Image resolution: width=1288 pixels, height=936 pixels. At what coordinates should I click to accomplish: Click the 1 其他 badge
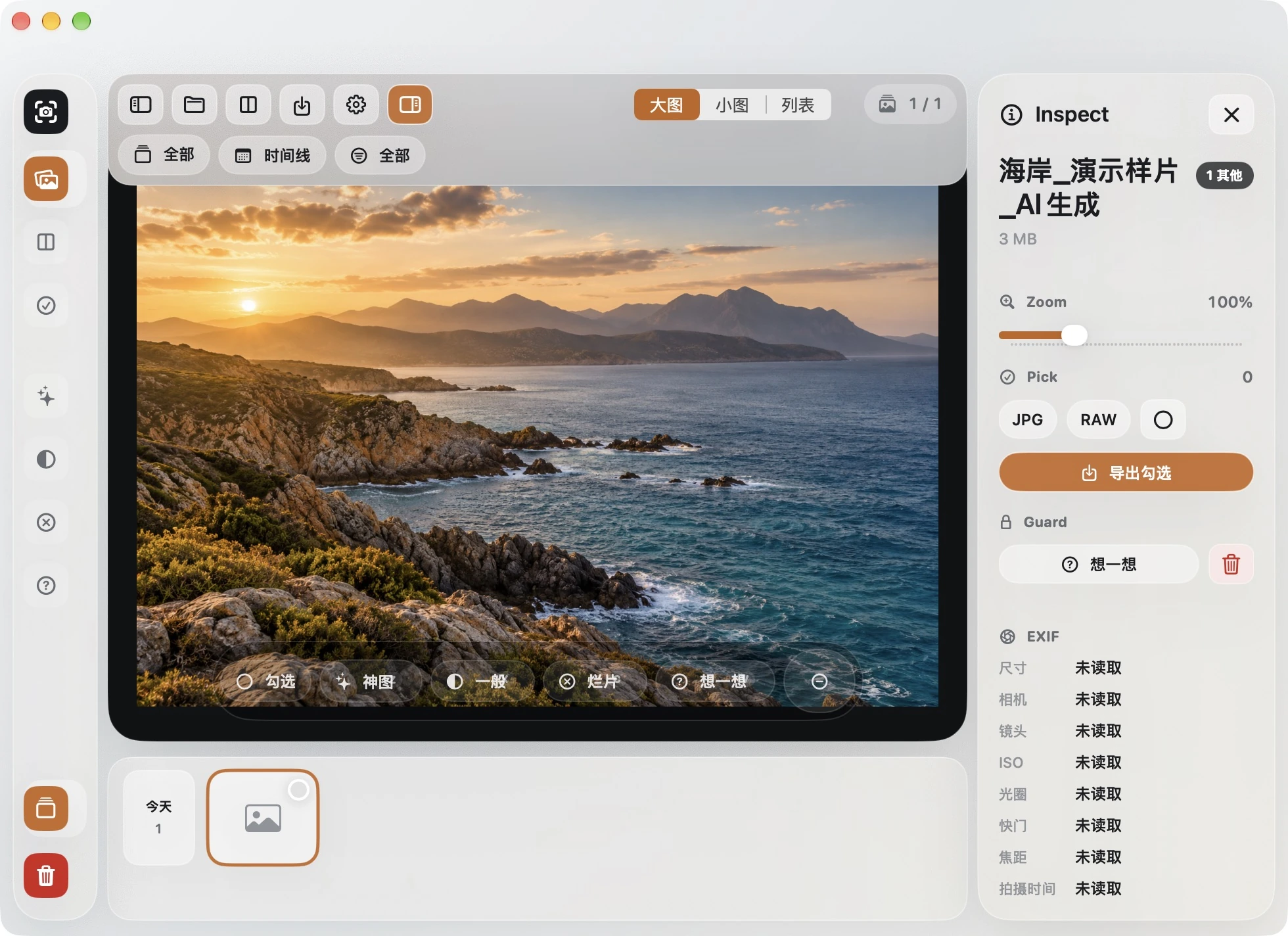point(1225,175)
